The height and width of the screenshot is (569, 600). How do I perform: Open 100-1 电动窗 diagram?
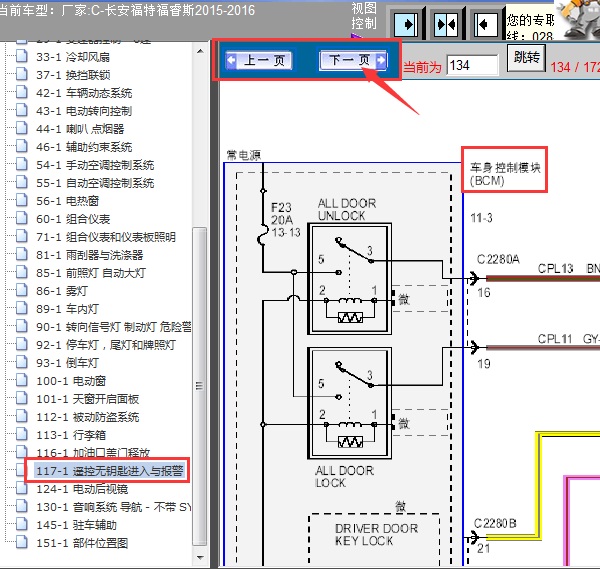pyautogui.click(x=71, y=382)
